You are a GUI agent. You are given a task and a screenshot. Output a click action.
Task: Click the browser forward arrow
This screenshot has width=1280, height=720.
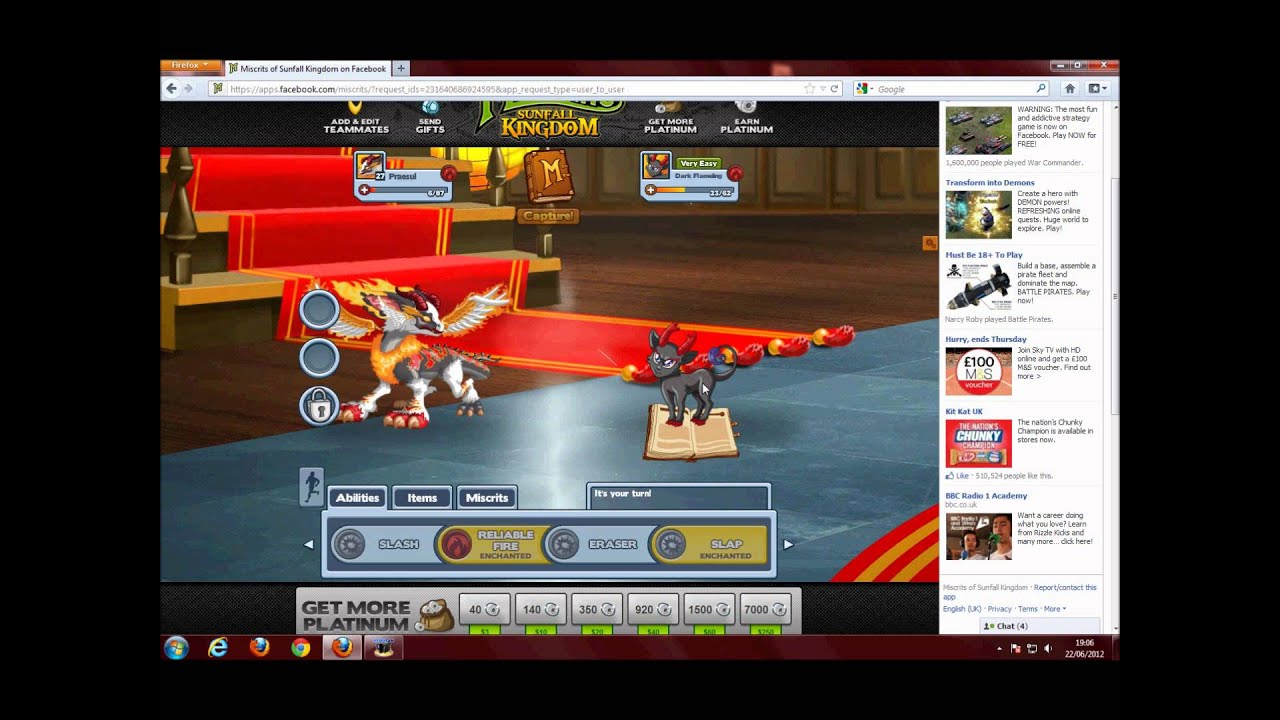pos(188,89)
